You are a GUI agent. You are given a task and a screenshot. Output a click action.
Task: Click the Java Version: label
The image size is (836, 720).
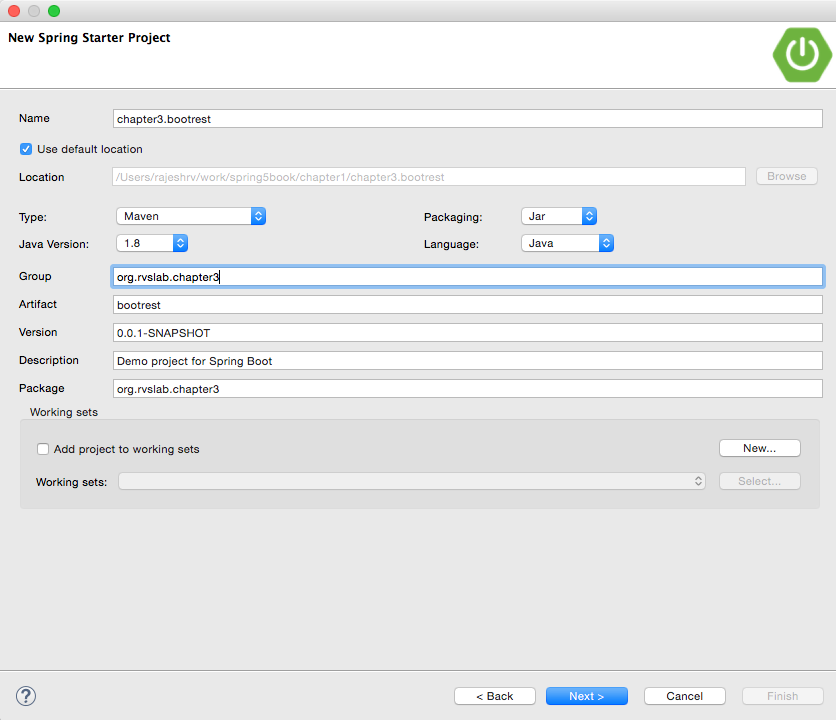[x=54, y=244]
